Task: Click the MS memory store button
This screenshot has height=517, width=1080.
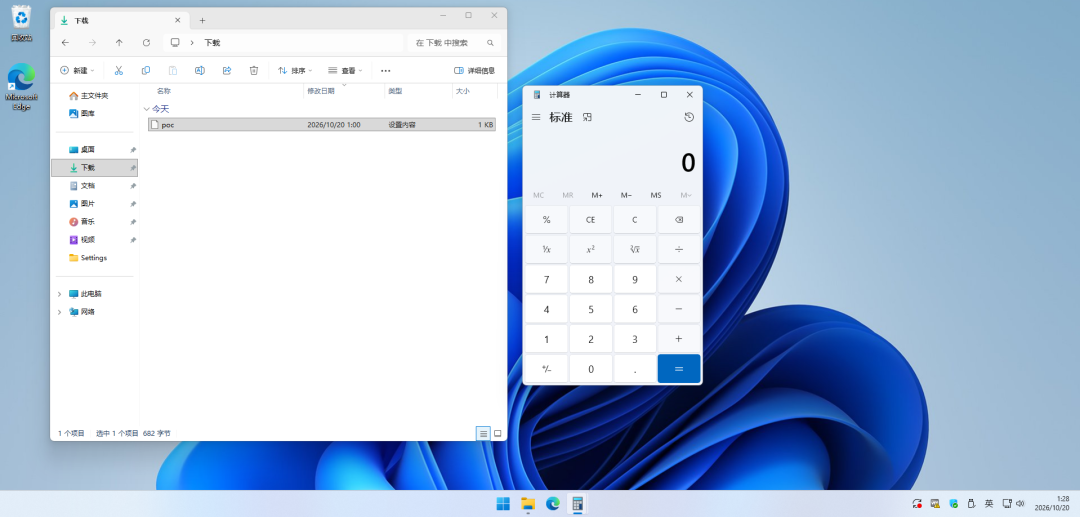Action: [x=656, y=196]
